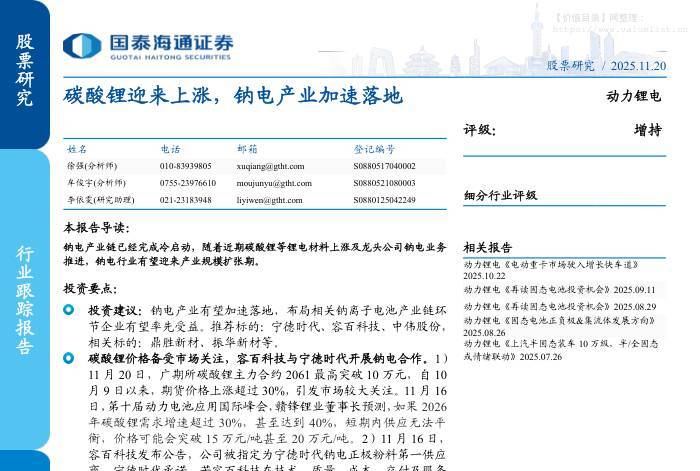The image size is (700, 471).
Task: Select registration number S0880517040002
Action: pos(384,166)
